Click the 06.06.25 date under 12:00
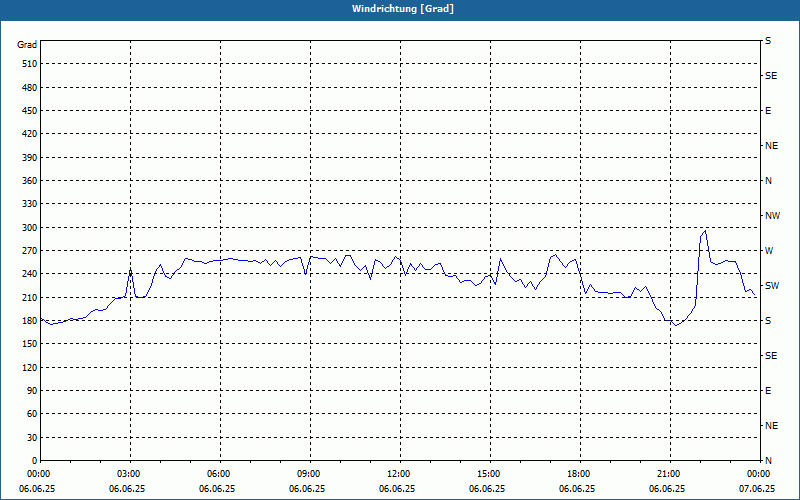800x500 pixels. 397,489
